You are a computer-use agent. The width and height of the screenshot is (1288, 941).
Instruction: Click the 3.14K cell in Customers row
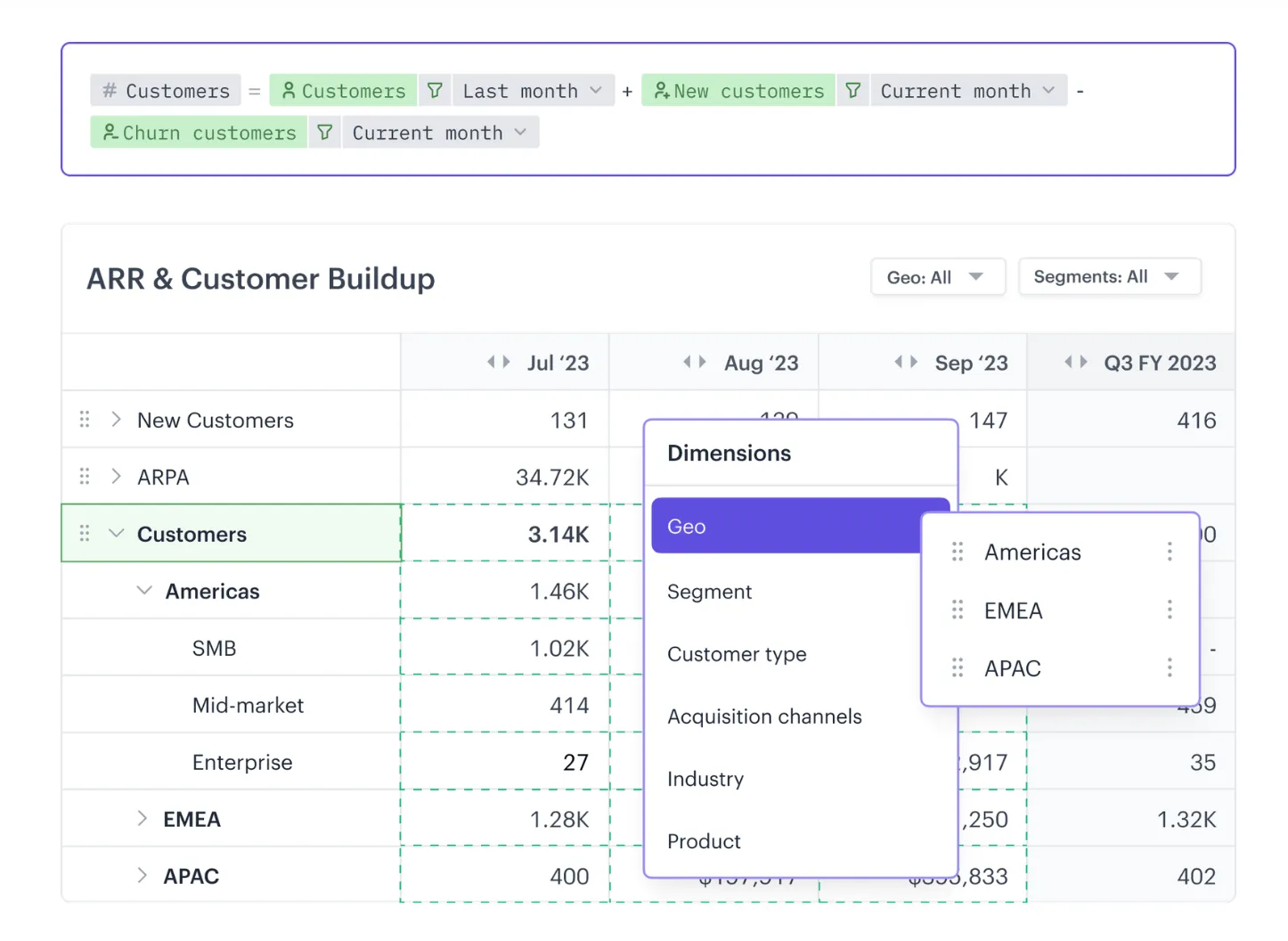click(x=505, y=533)
